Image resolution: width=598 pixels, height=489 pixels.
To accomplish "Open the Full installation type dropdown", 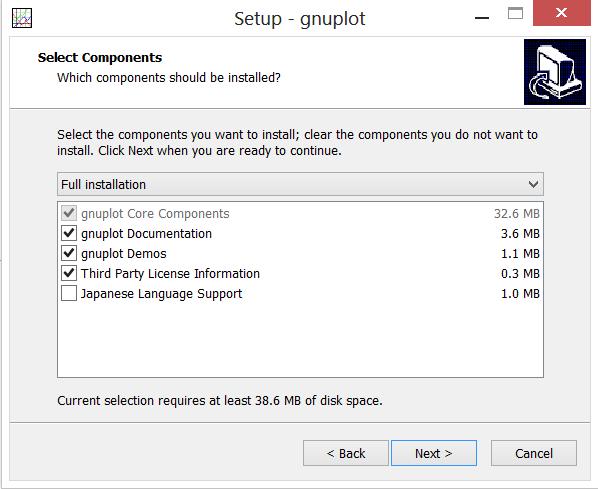I will [300, 184].
